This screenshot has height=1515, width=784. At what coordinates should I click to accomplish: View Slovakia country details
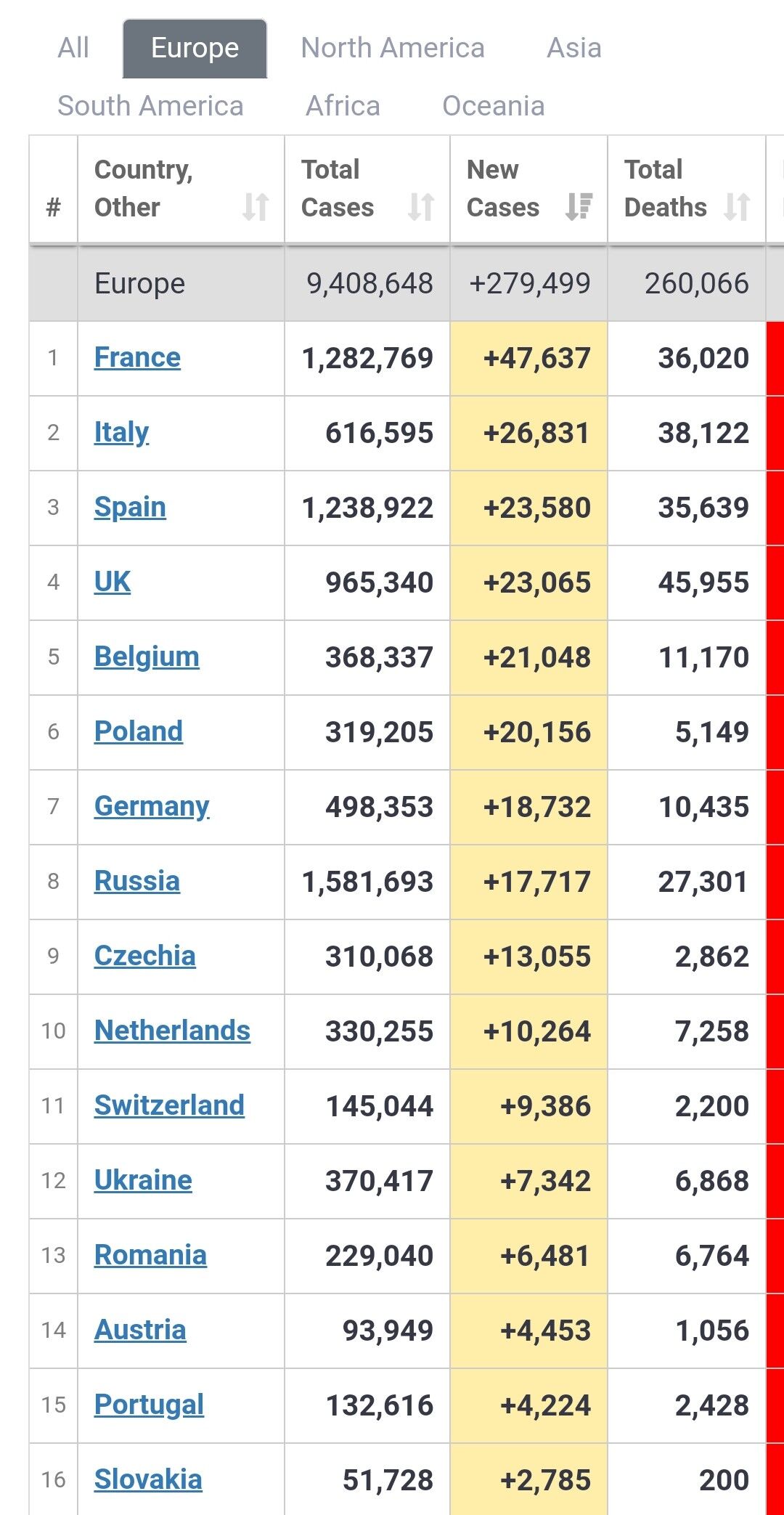pyautogui.click(x=148, y=1479)
